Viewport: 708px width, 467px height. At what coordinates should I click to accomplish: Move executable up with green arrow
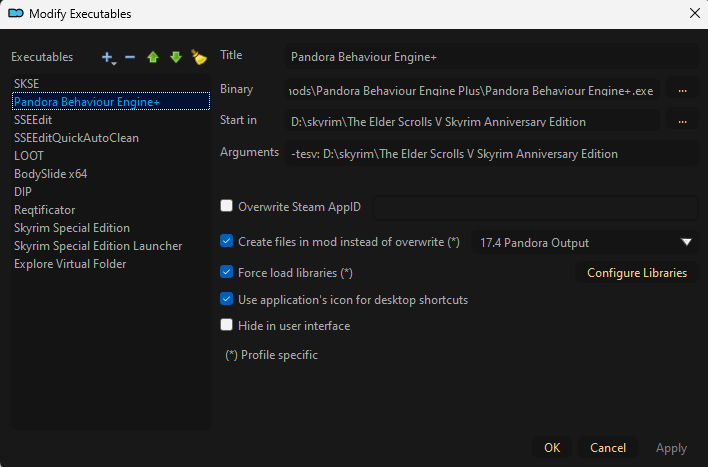(153, 57)
